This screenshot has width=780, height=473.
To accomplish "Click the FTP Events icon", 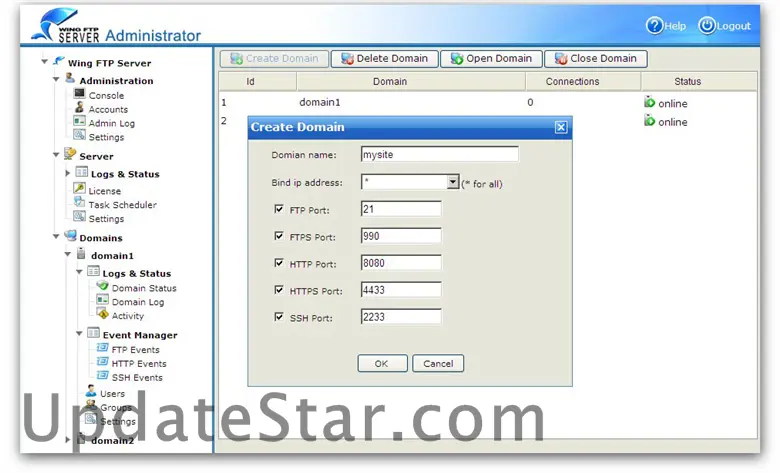I will point(102,348).
